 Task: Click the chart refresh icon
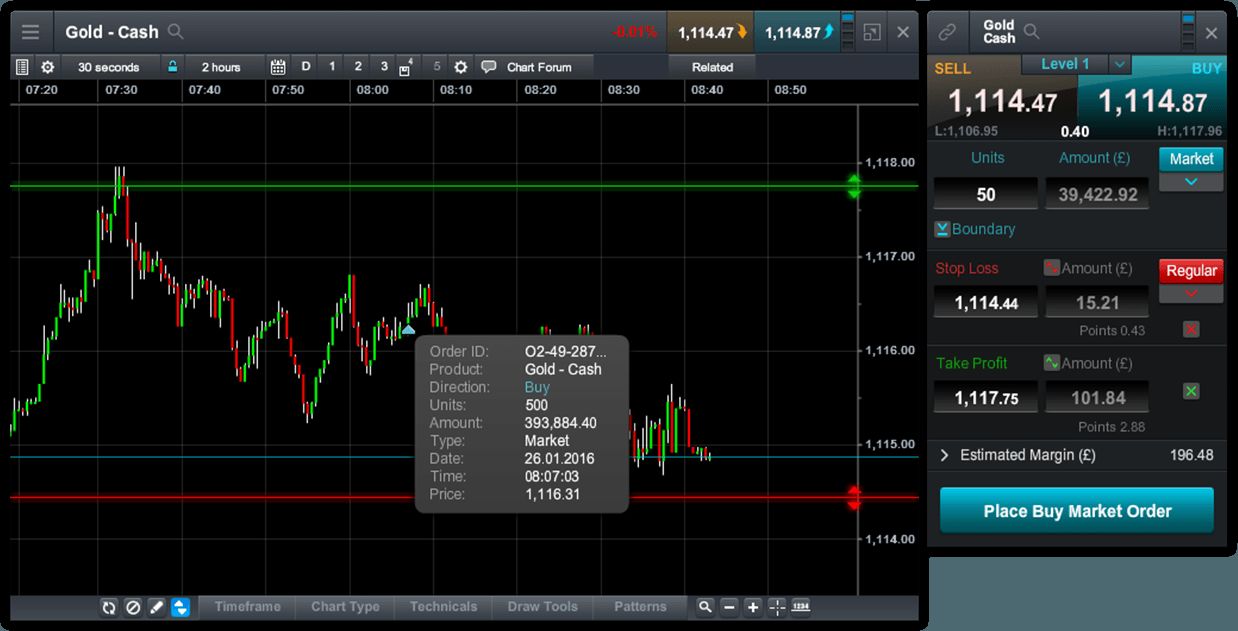pyautogui.click(x=108, y=607)
